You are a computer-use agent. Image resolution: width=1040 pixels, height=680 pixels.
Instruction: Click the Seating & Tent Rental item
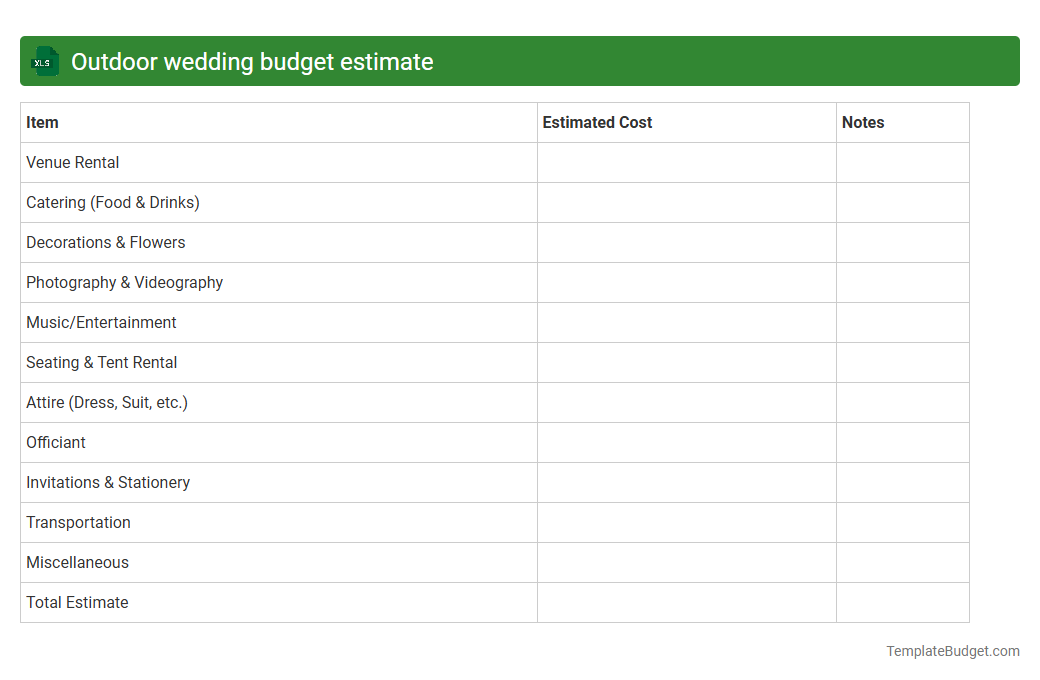pyautogui.click(x=102, y=362)
